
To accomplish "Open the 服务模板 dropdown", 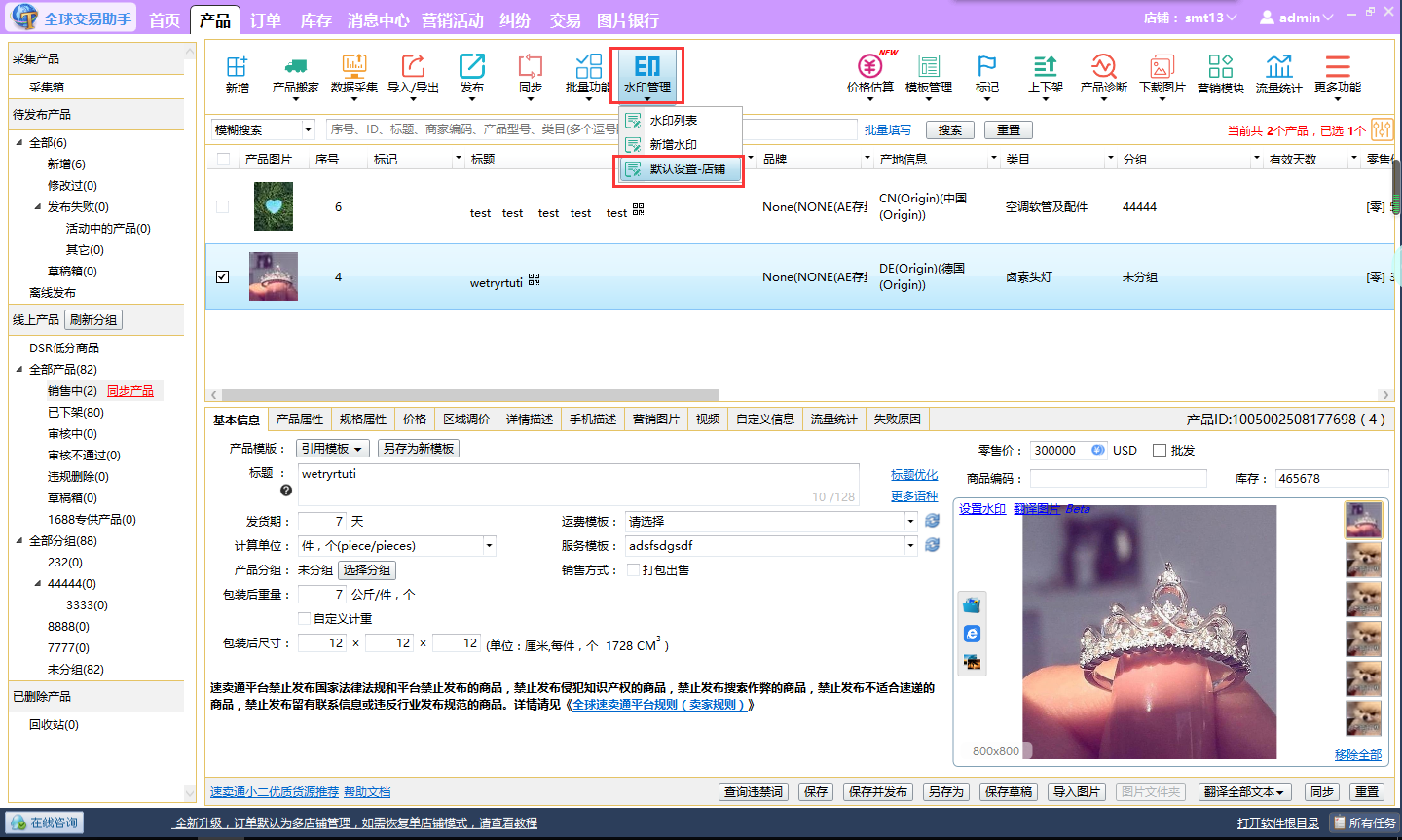I will (x=771, y=545).
